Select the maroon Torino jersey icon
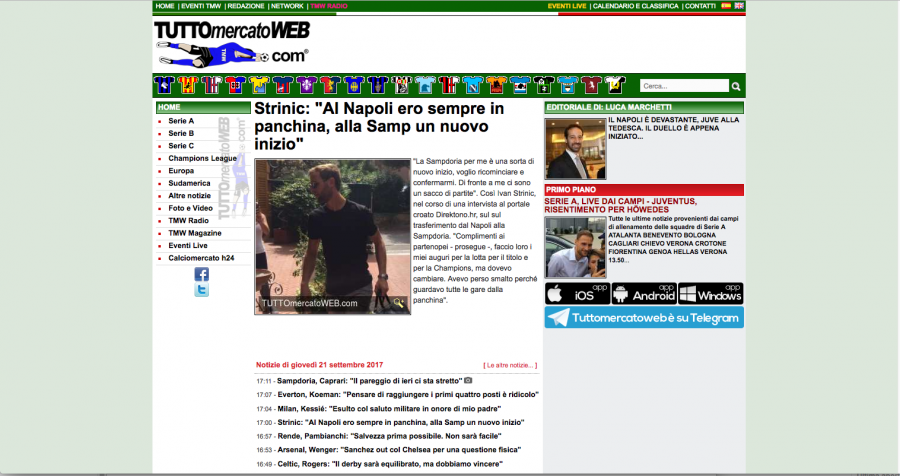This screenshot has height=476, width=900. [591, 85]
